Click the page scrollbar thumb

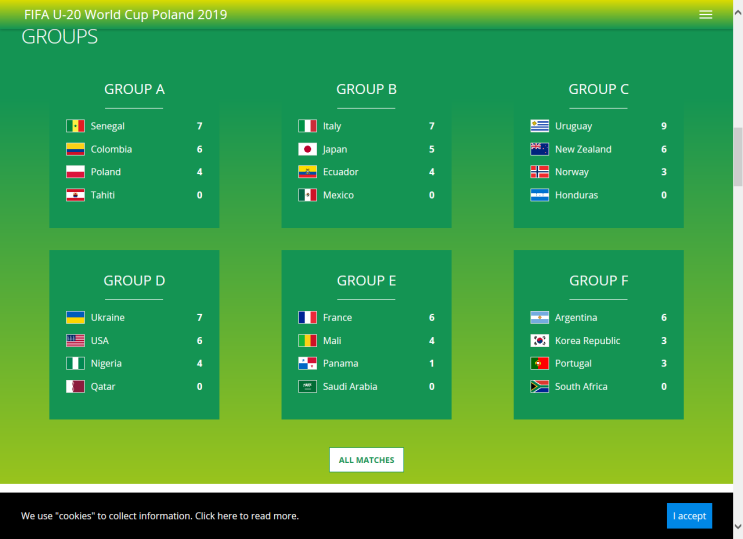pyautogui.click(x=738, y=156)
